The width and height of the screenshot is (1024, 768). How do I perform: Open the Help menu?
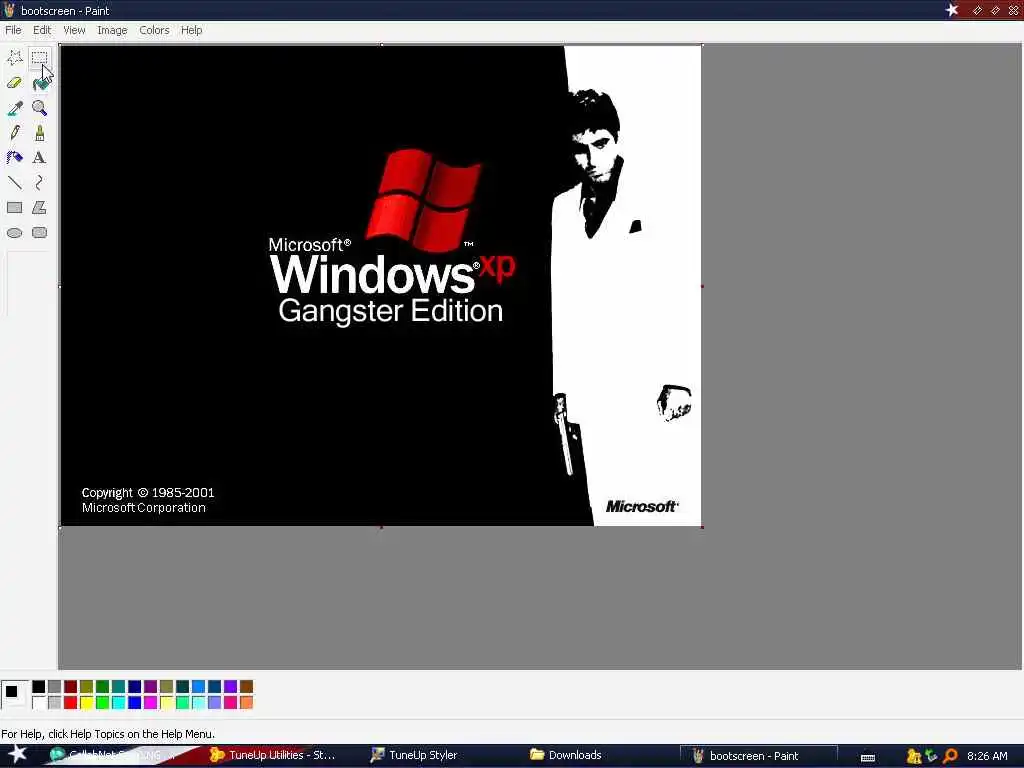click(191, 30)
